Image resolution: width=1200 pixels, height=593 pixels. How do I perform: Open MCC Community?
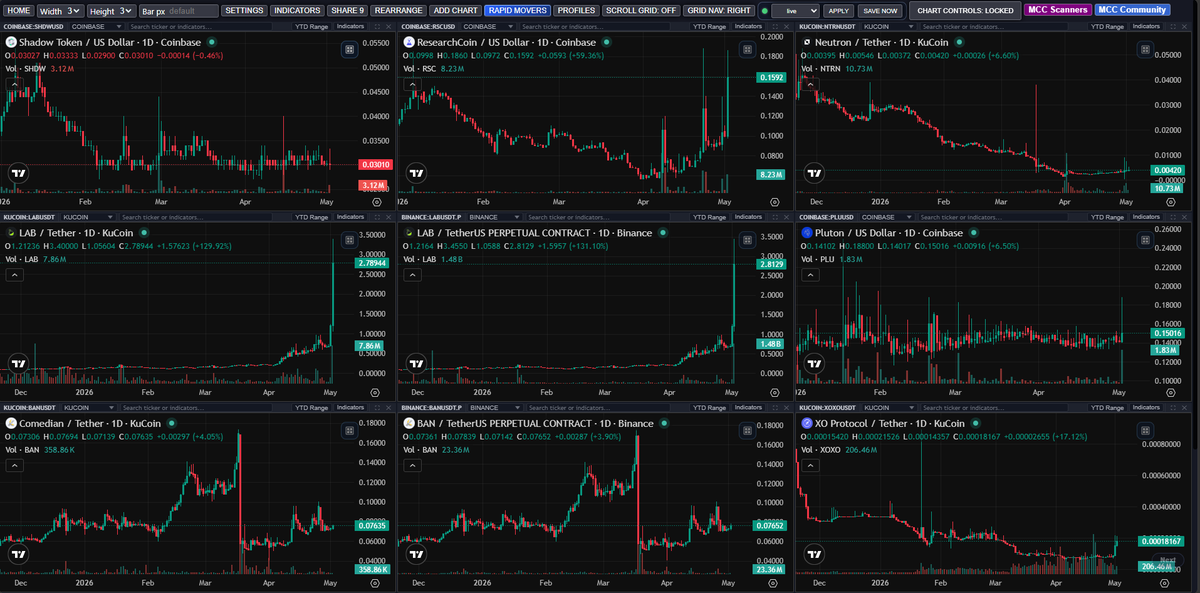tap(1132, 10)
